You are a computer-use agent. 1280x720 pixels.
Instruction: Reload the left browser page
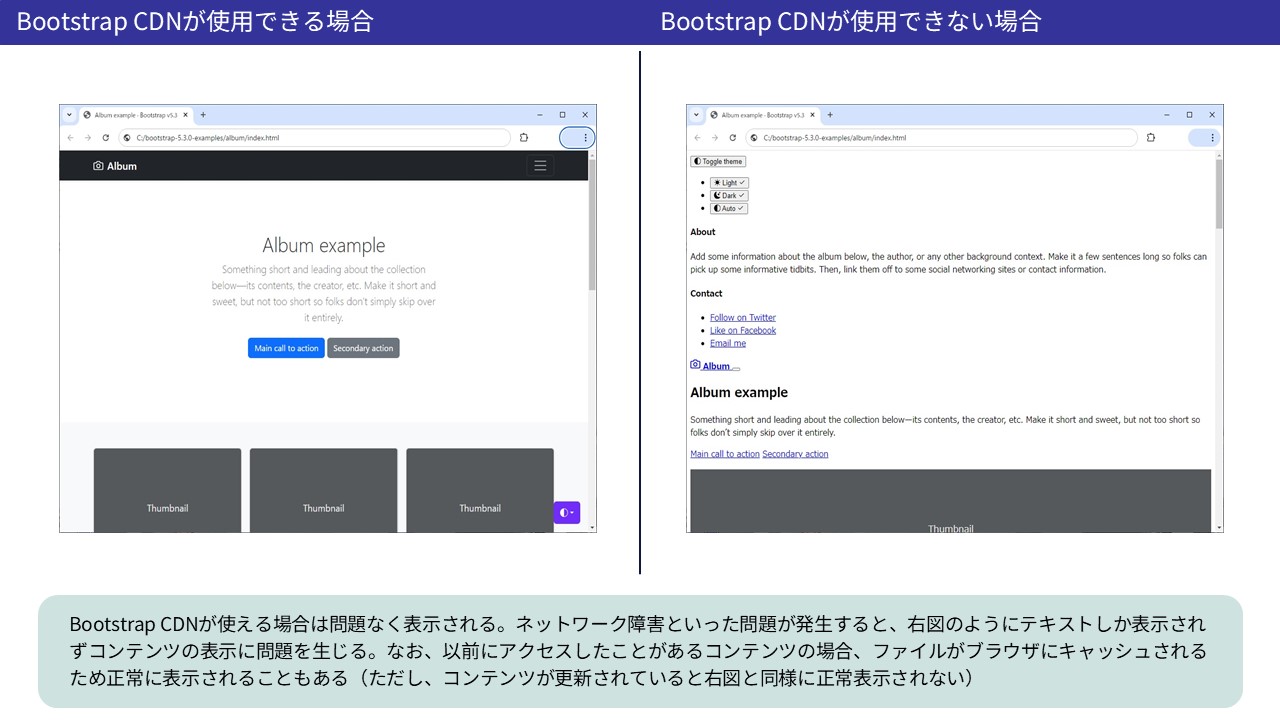[x=105, y=137]
